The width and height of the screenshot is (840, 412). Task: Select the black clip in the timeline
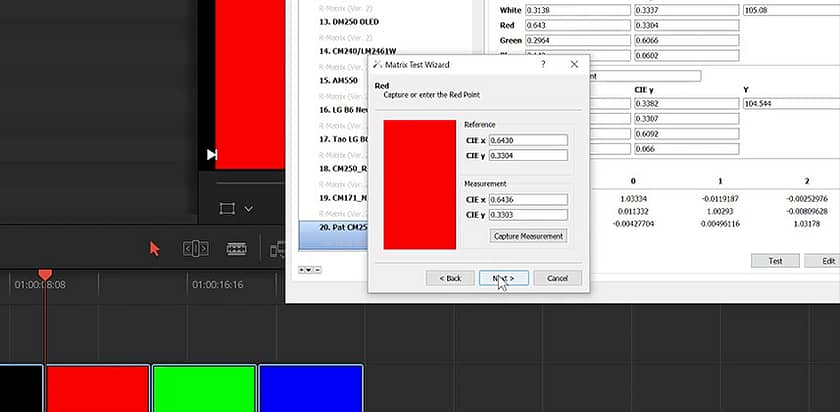click(21, 388)
